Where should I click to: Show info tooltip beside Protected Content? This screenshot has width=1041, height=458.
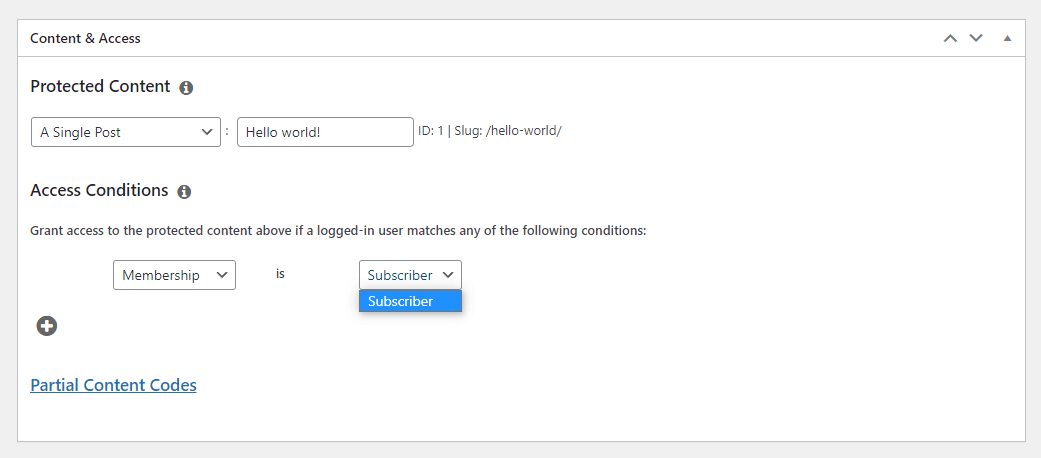187,88
